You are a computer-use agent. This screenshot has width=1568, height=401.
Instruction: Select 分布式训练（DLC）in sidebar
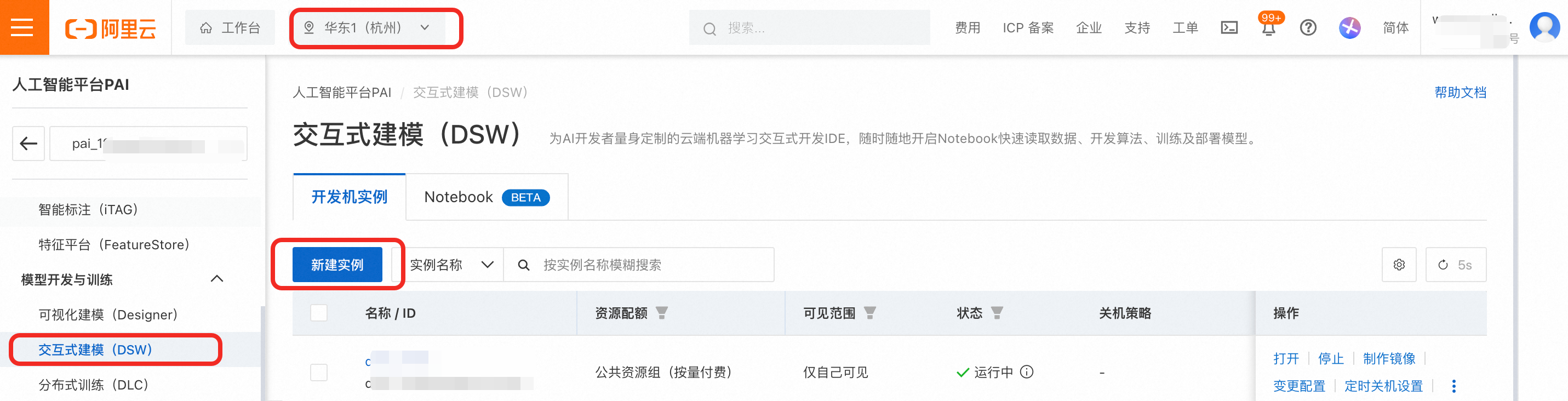click(x=94, y=385)
